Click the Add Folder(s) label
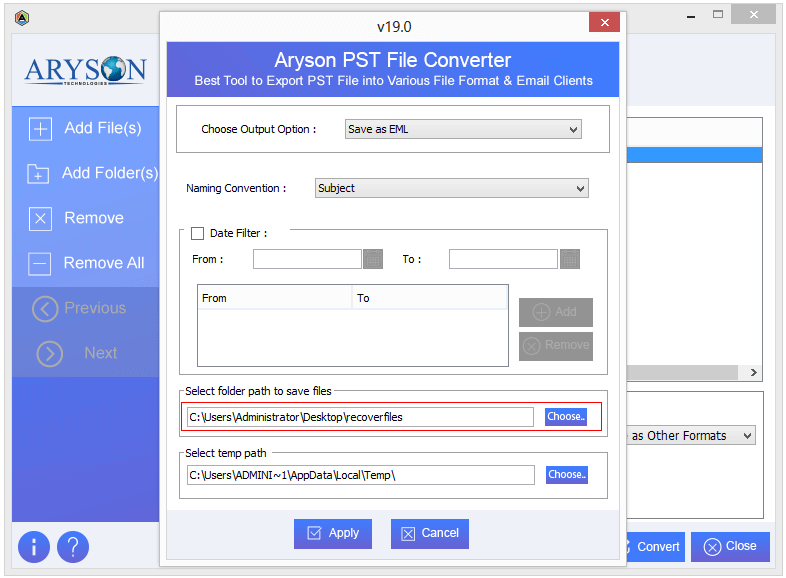 [110, 173]
